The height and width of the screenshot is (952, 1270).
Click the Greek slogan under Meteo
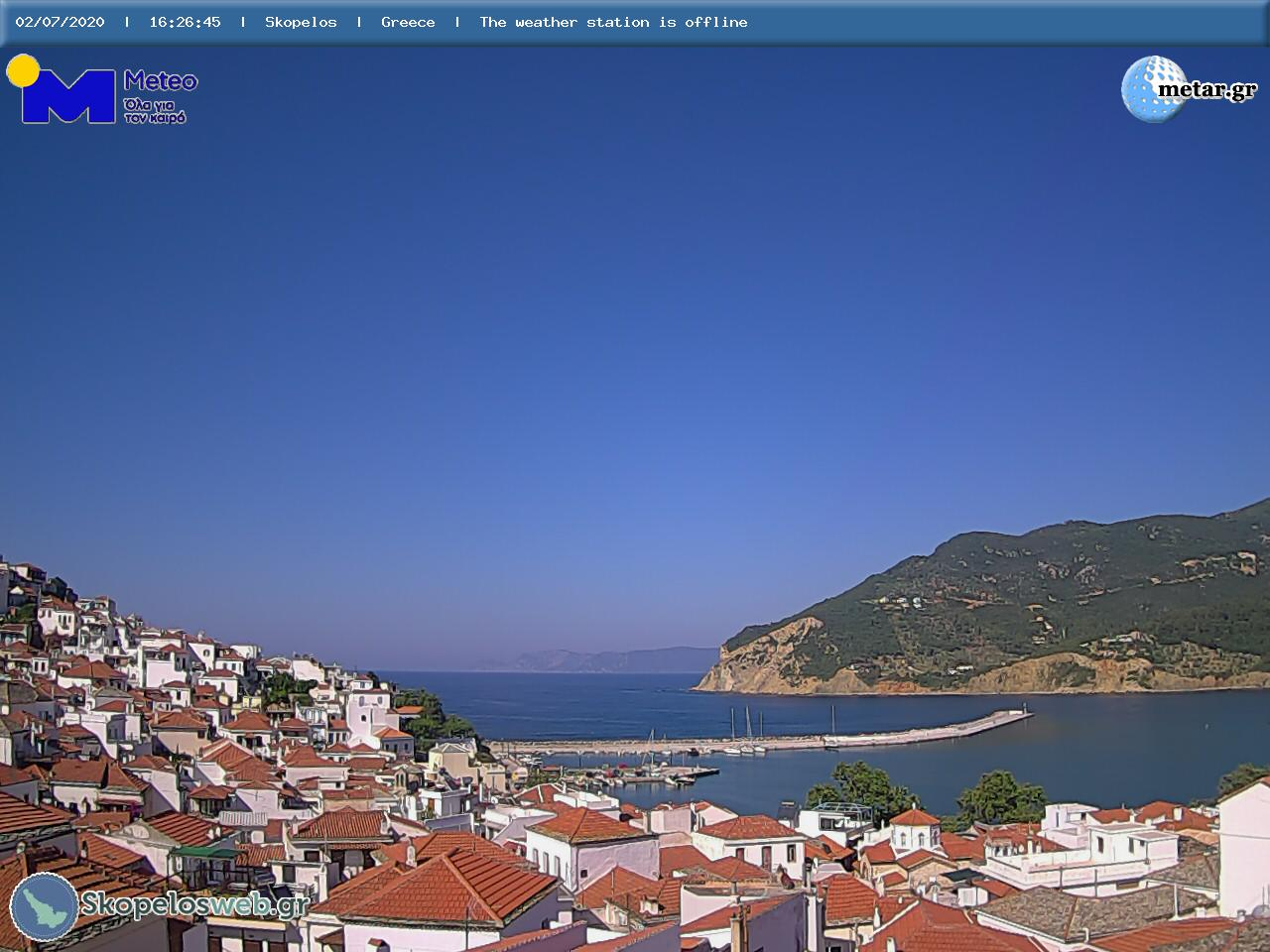155,110
